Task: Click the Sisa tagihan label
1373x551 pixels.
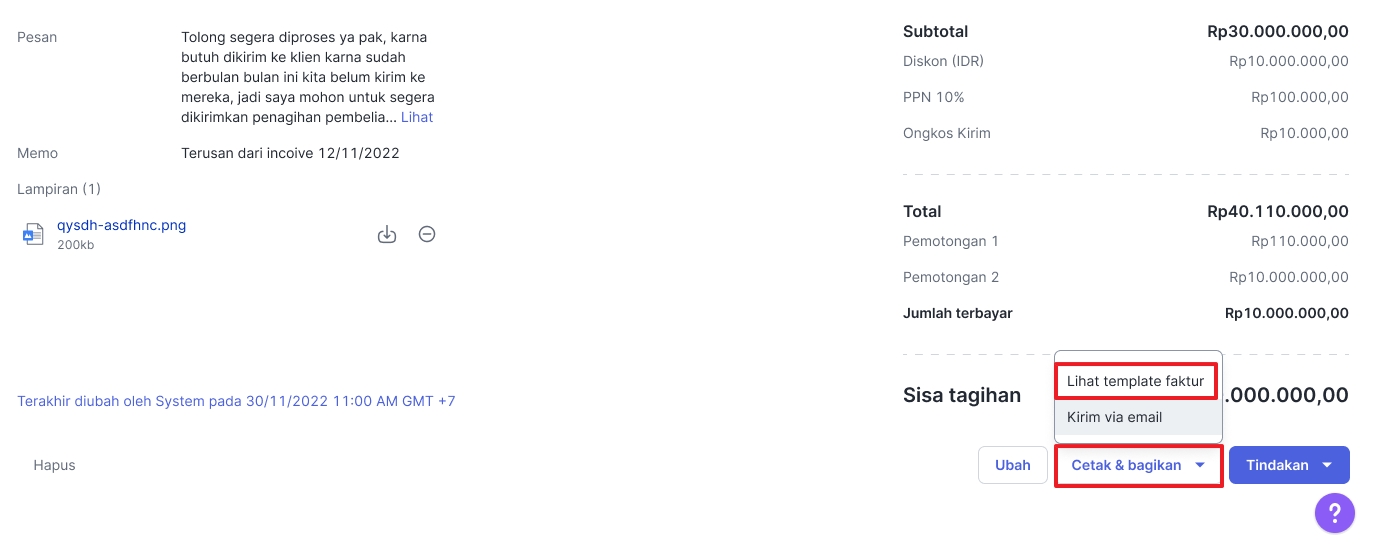Action: [962, 395]
